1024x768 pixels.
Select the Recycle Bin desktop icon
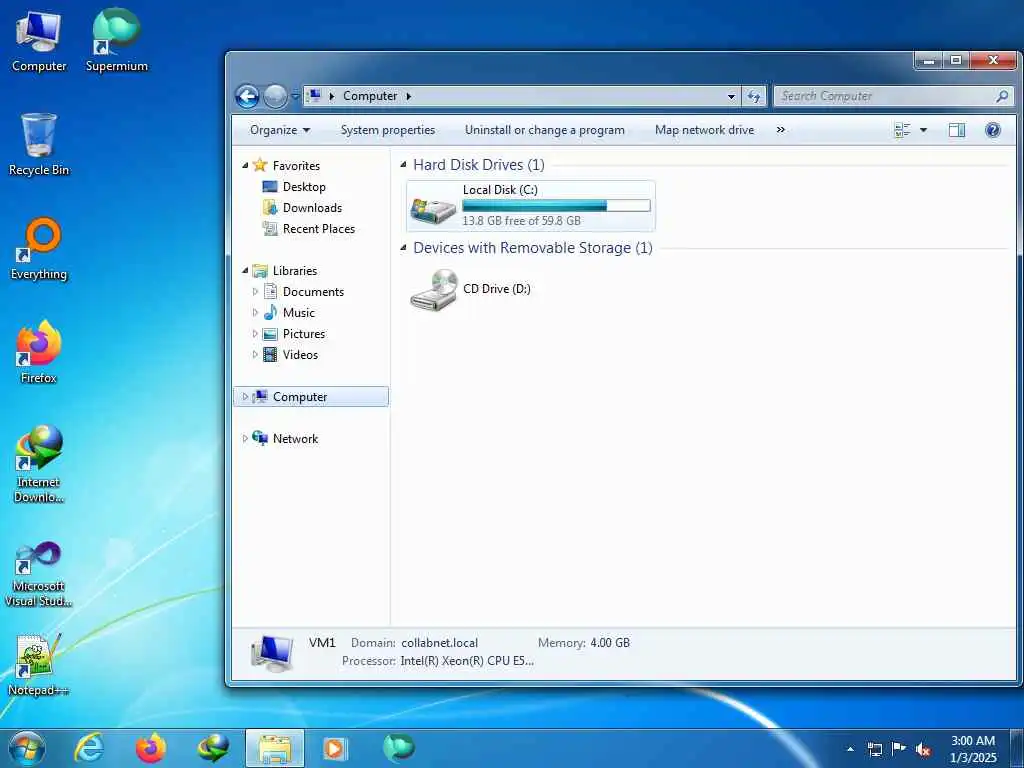point(39,145)
